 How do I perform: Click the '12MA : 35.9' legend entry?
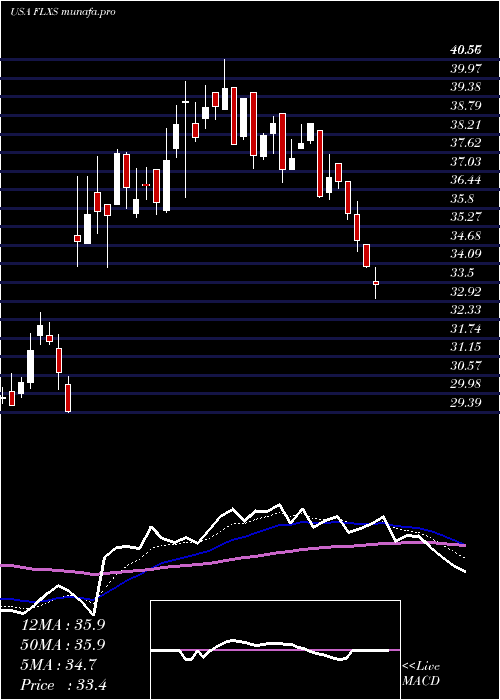coord(63,625)
